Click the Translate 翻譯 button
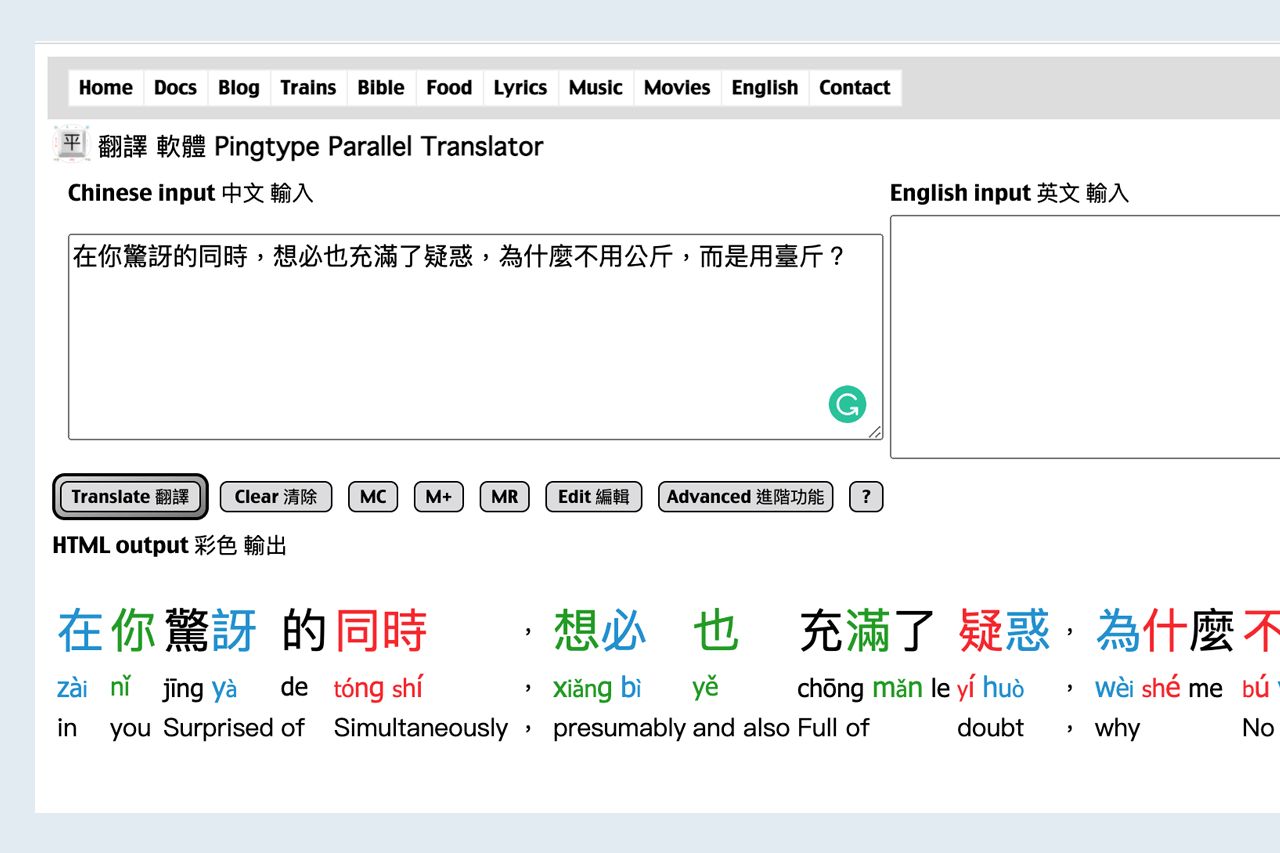 [x=130, y=497]
